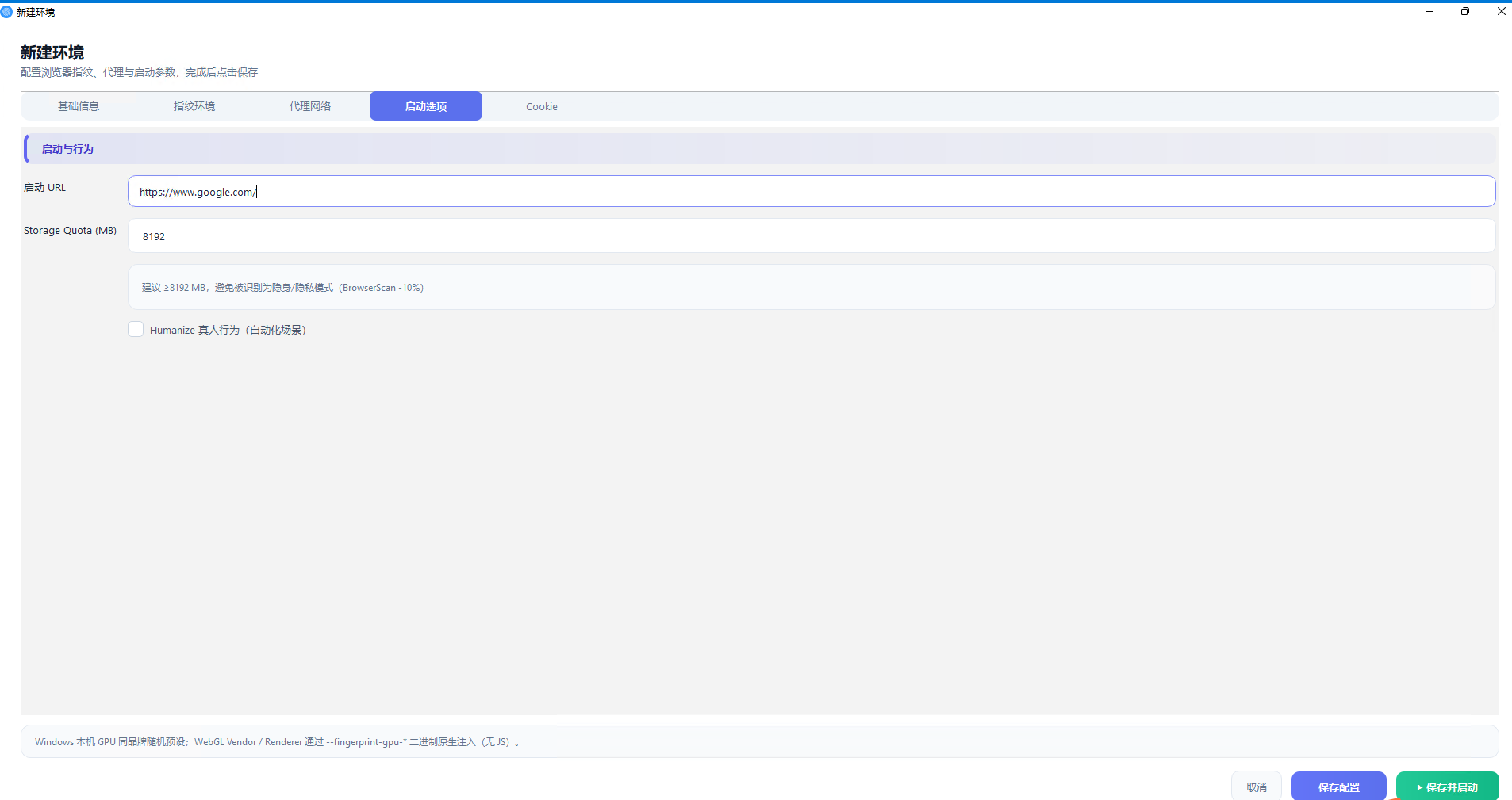Restore down the window
The height and width of the screenshot is (800, 1512).
(1465, 12)
